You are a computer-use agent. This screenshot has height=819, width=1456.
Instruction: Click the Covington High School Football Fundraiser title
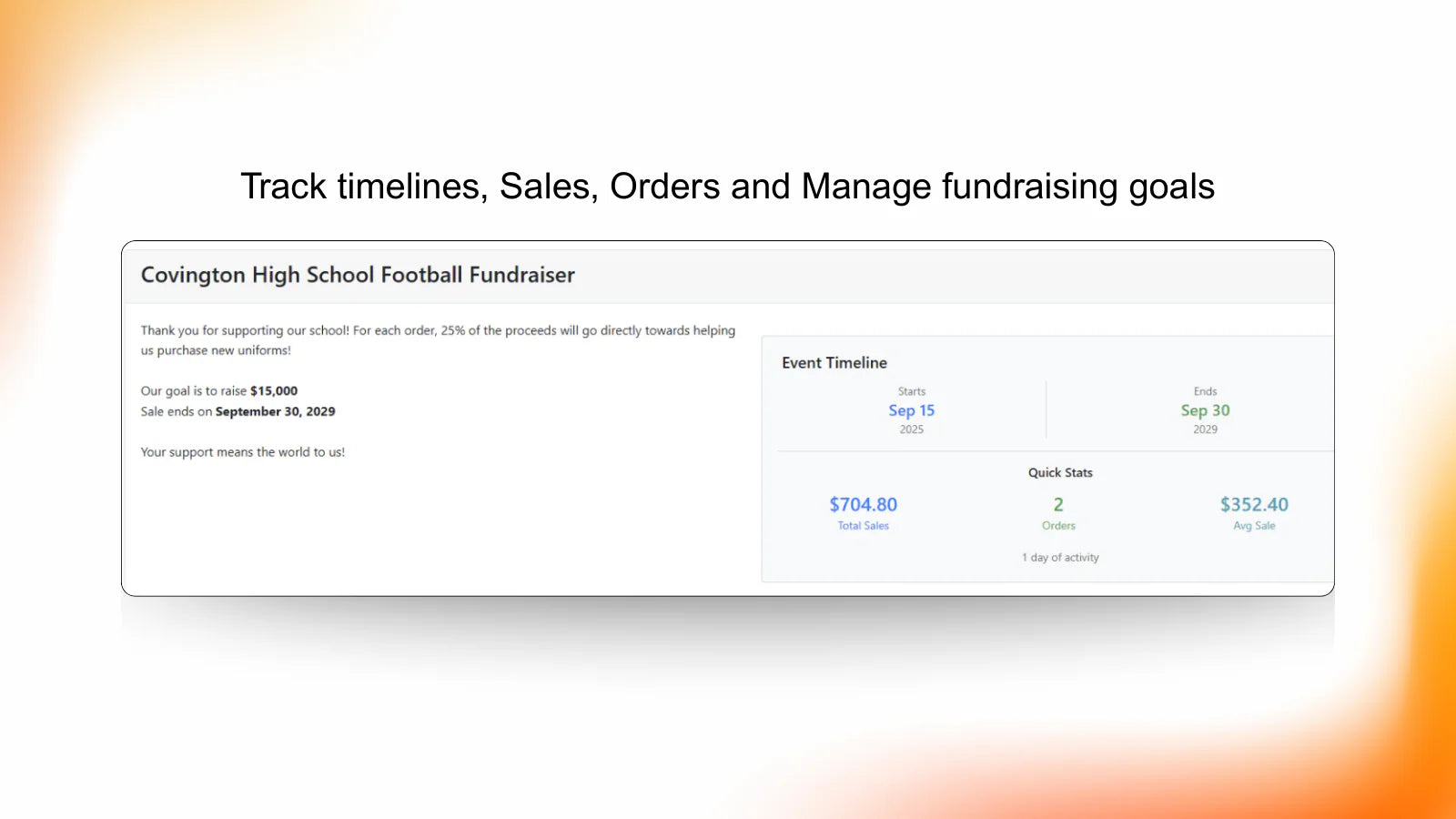[x=358, y=275]
